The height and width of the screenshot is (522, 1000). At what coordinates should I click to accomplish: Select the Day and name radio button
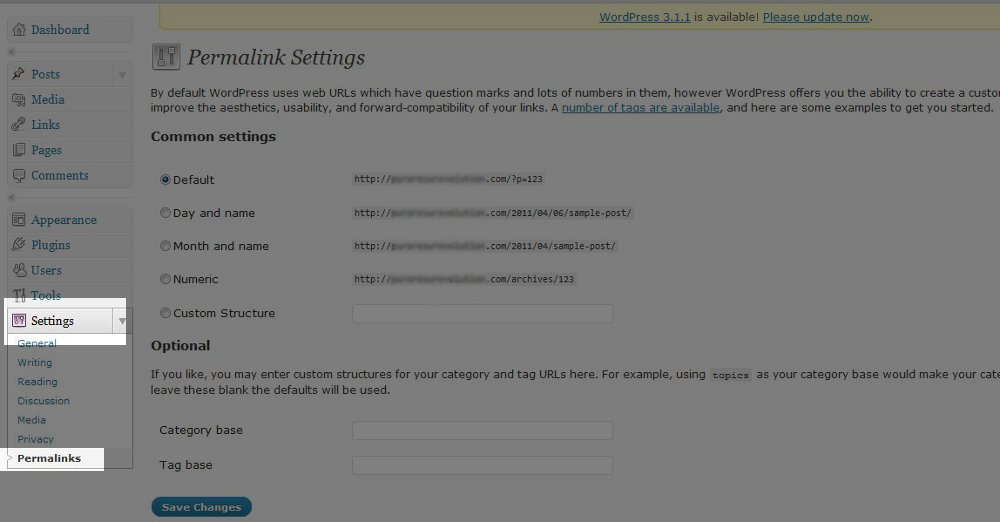pos(165,213)
